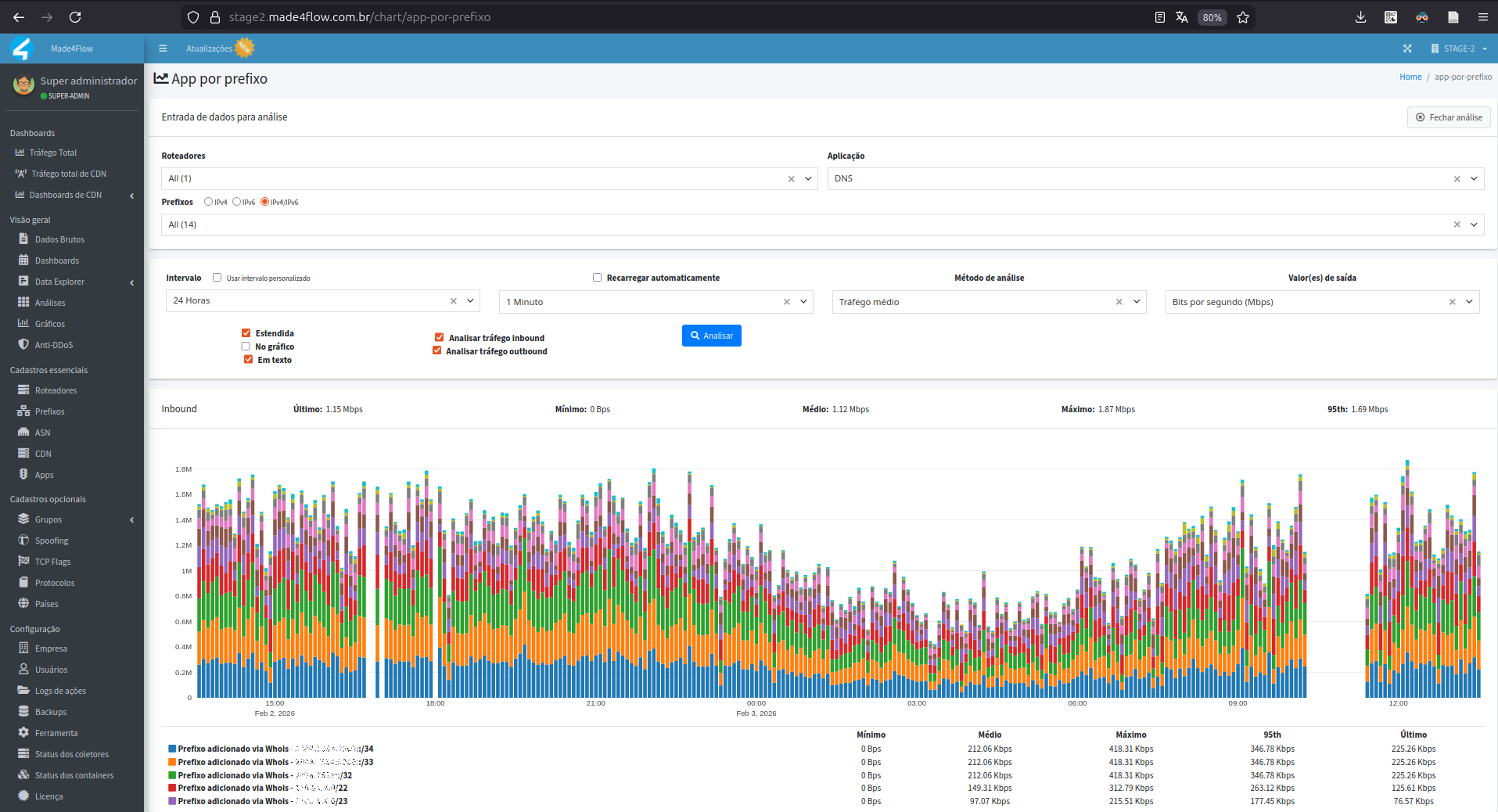Bookmark this page with the star icon
1498x812 pixels.
coord(1243,17)
